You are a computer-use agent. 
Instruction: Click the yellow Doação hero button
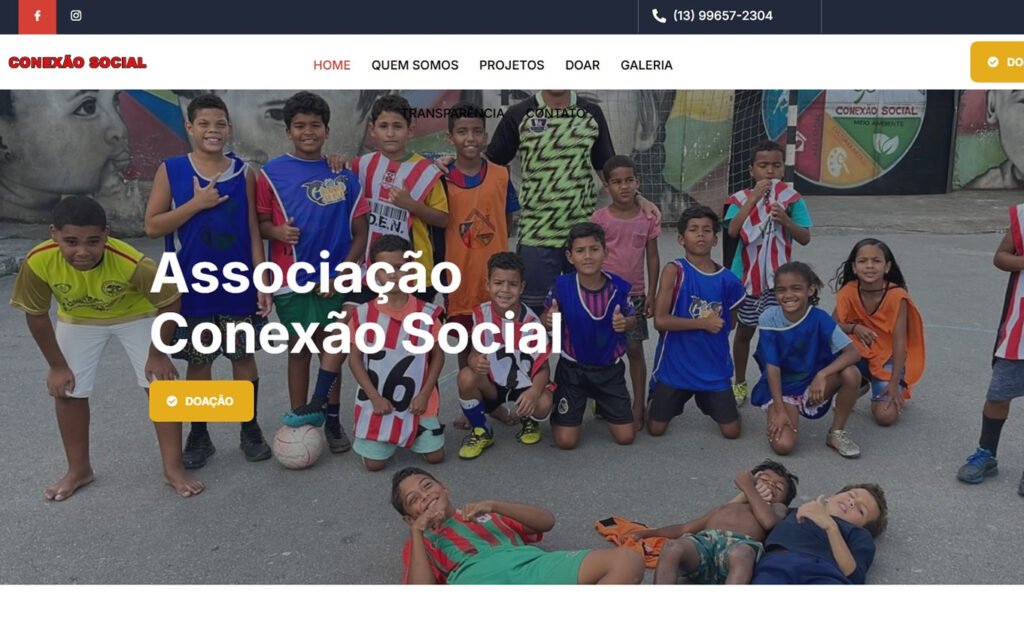201,401
